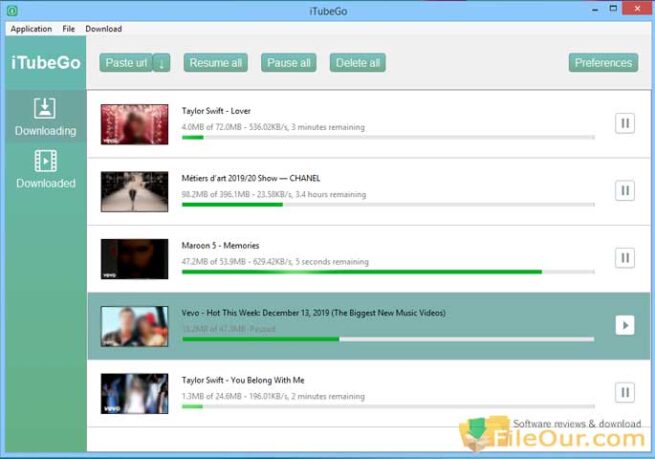Click the CHANEL show thumbnail
Screen dimensions: 655x459
pyautogui.click(x=135, y=192)
